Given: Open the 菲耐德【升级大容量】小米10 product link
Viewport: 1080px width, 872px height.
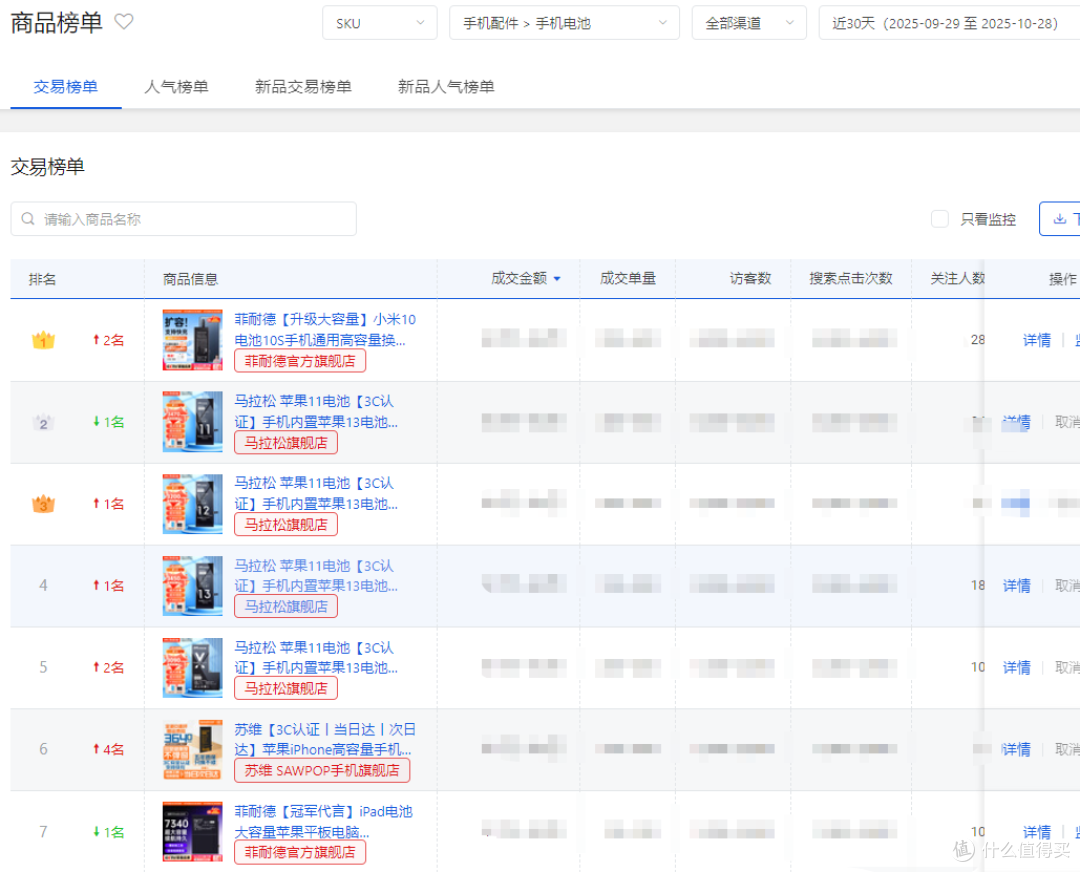Looking at the screenshot, I should click(x=325, y=329).
